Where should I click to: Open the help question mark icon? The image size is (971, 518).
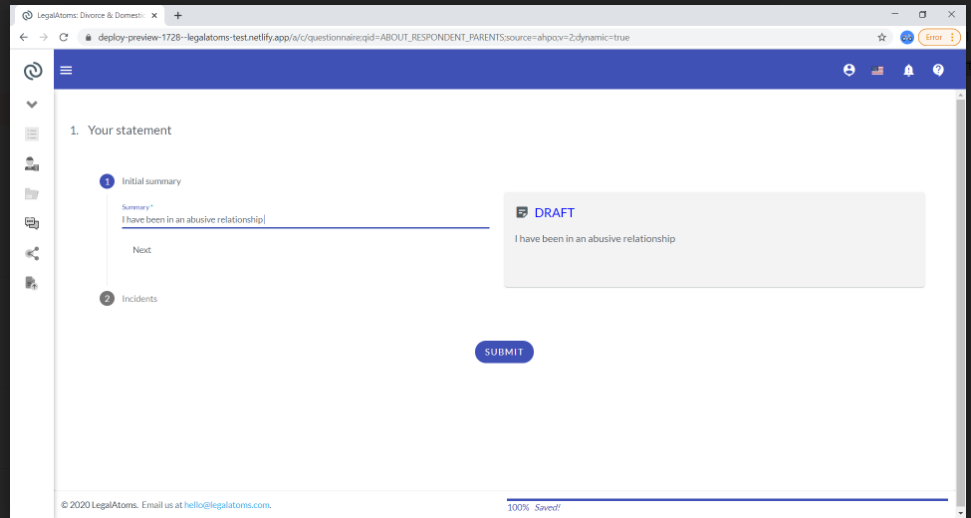(x=938, y=70)
